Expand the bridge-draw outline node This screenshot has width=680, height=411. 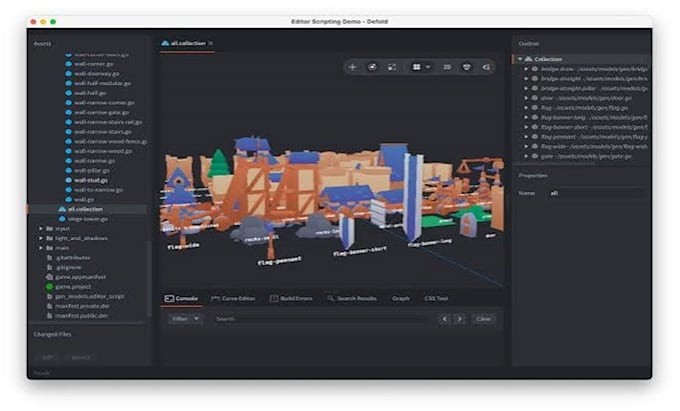[x=526, y=69]
